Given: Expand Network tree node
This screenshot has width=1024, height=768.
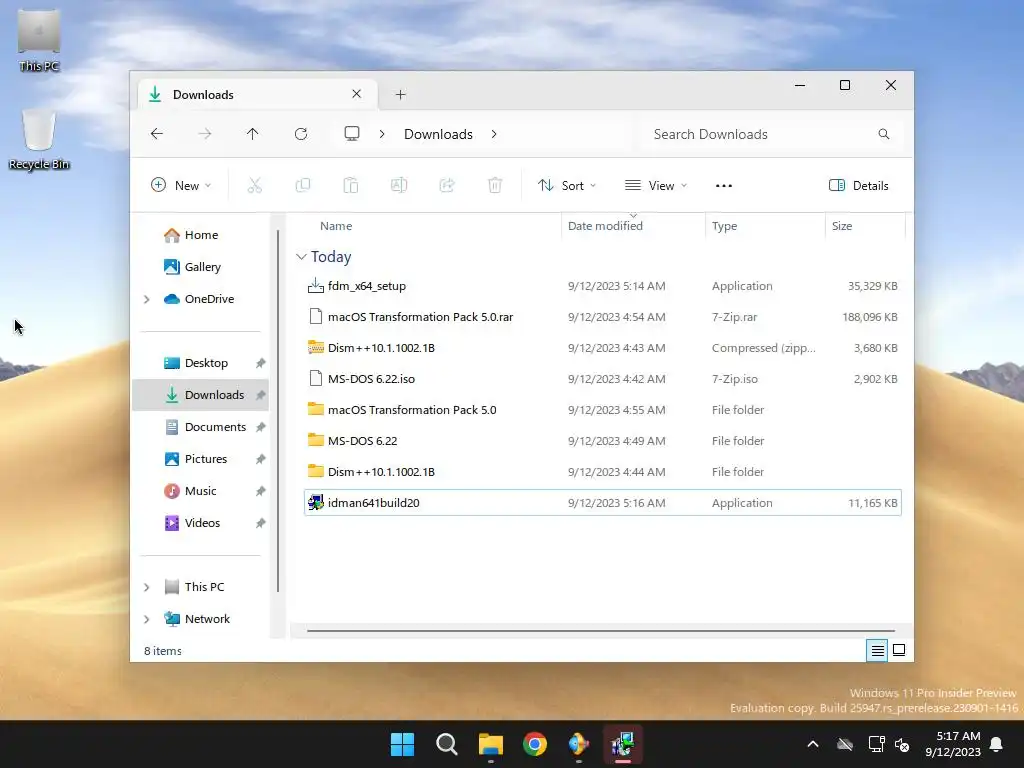Looking at the screenshot, I should tap(147, 619).
